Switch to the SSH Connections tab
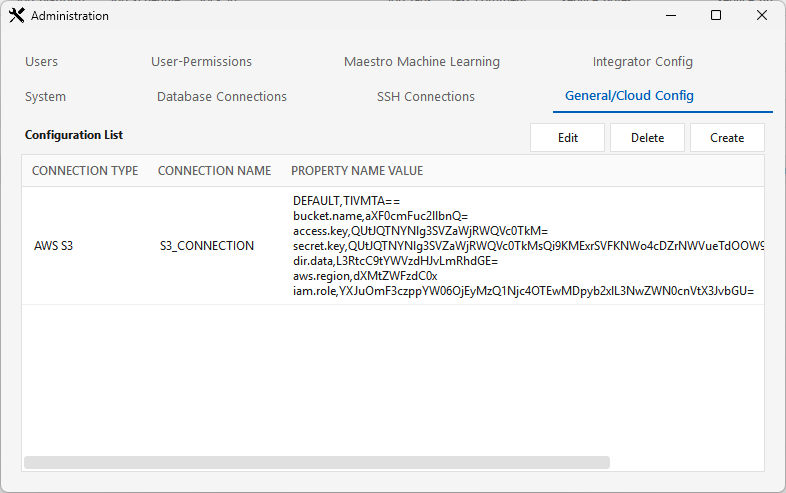The image size is (786, 493). tap(426, 96)
